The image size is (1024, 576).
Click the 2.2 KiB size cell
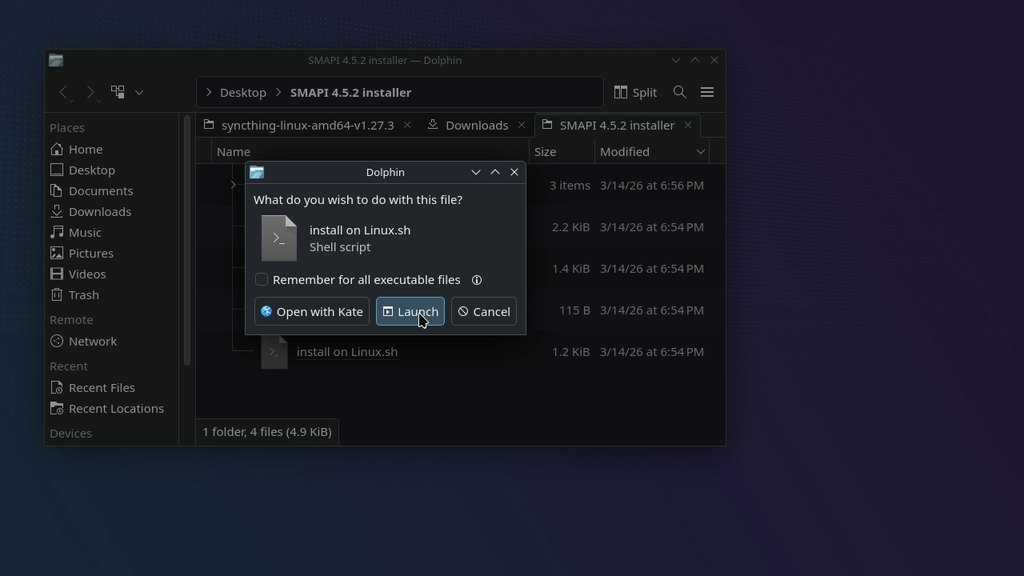[x=571, y=227]
